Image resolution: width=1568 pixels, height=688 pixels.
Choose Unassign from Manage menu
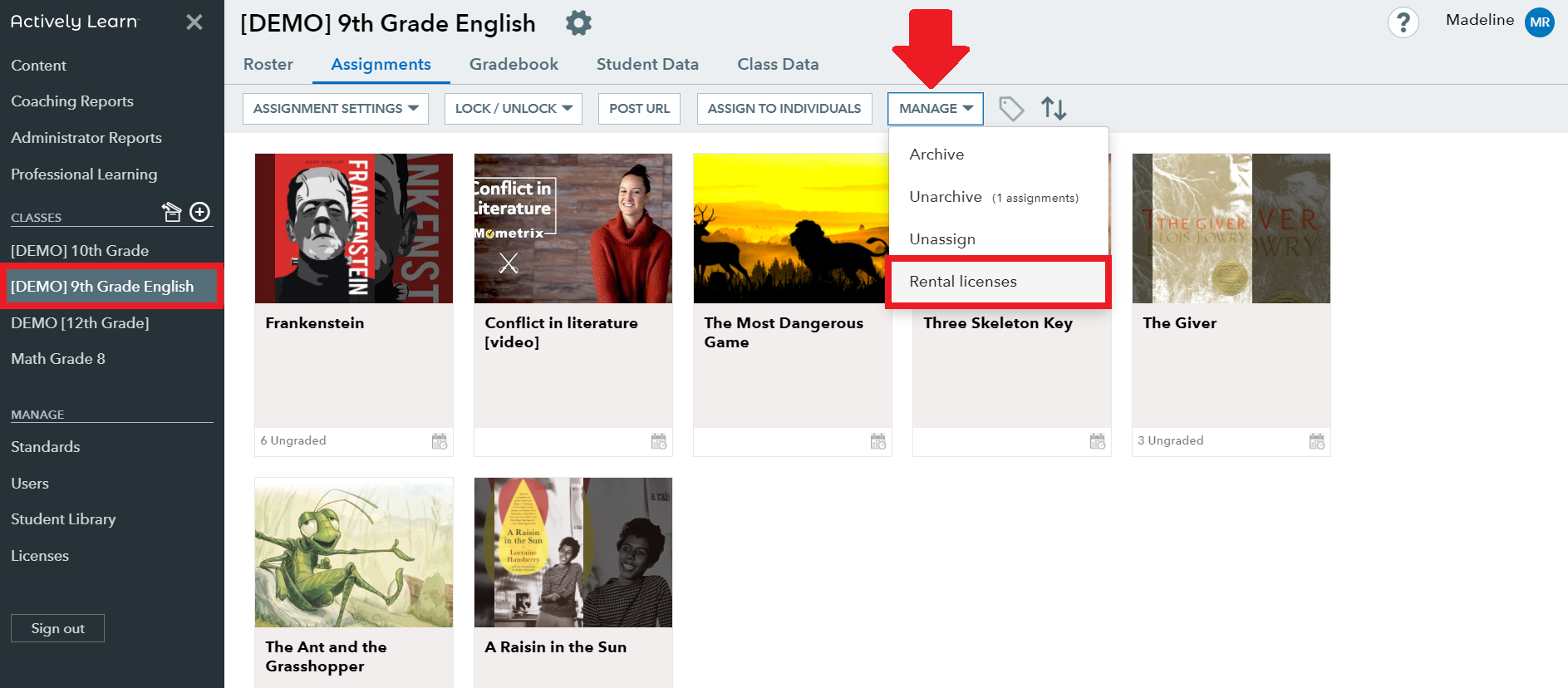[999, 239]
